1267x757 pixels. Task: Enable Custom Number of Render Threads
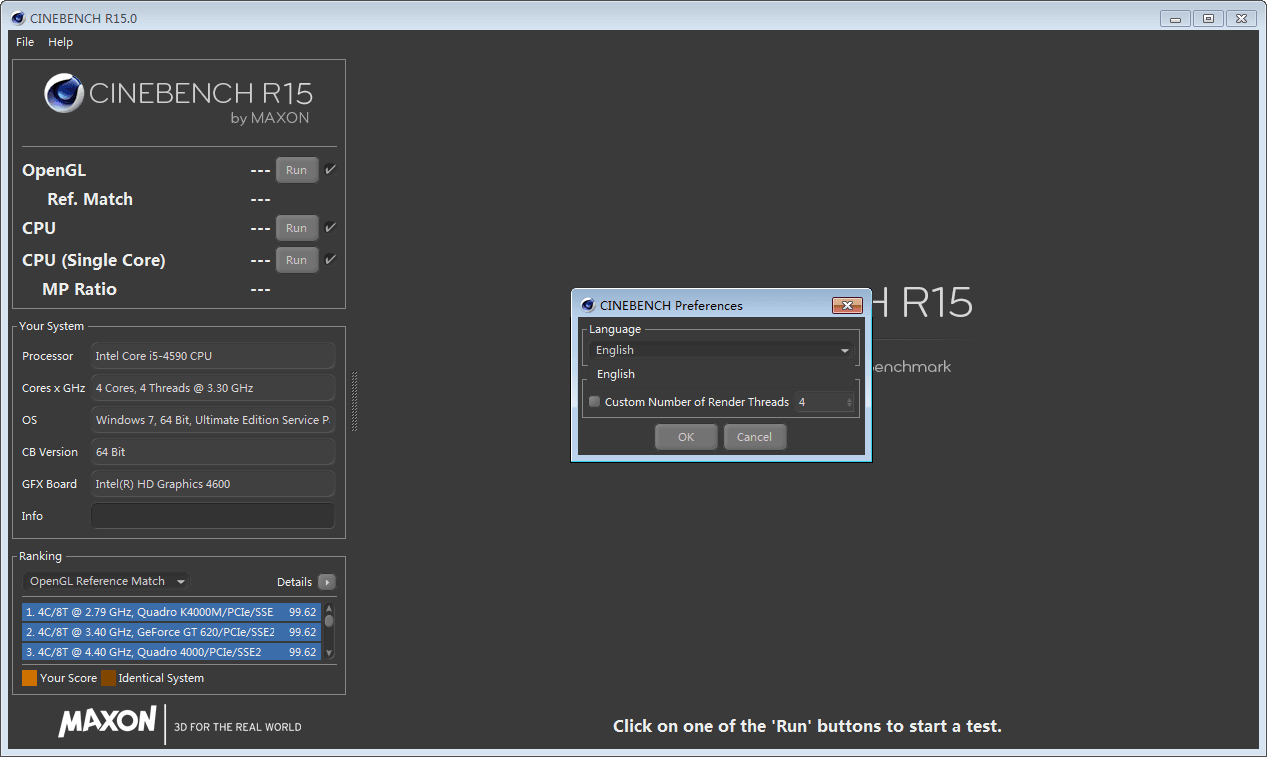click(594, 401)
